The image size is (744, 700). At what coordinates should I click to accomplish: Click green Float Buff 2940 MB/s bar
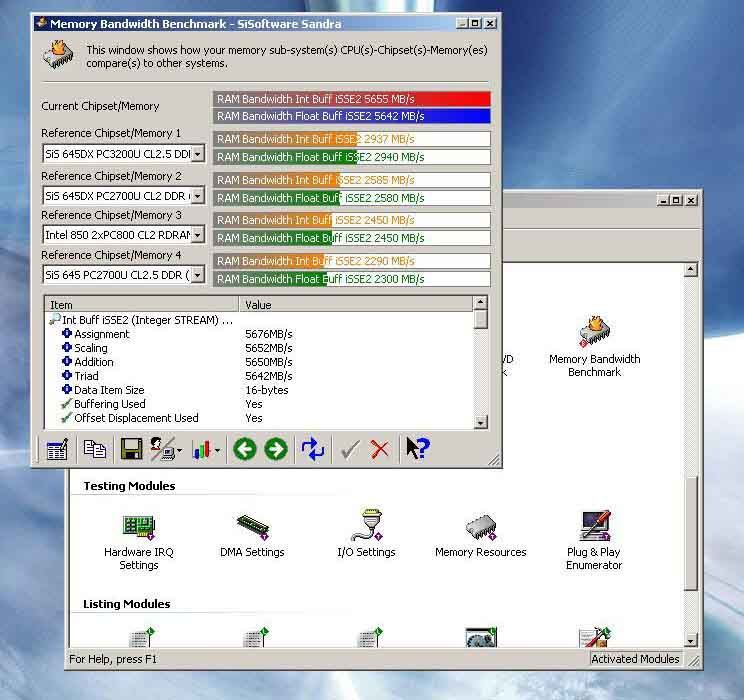(x=352, y=157)
